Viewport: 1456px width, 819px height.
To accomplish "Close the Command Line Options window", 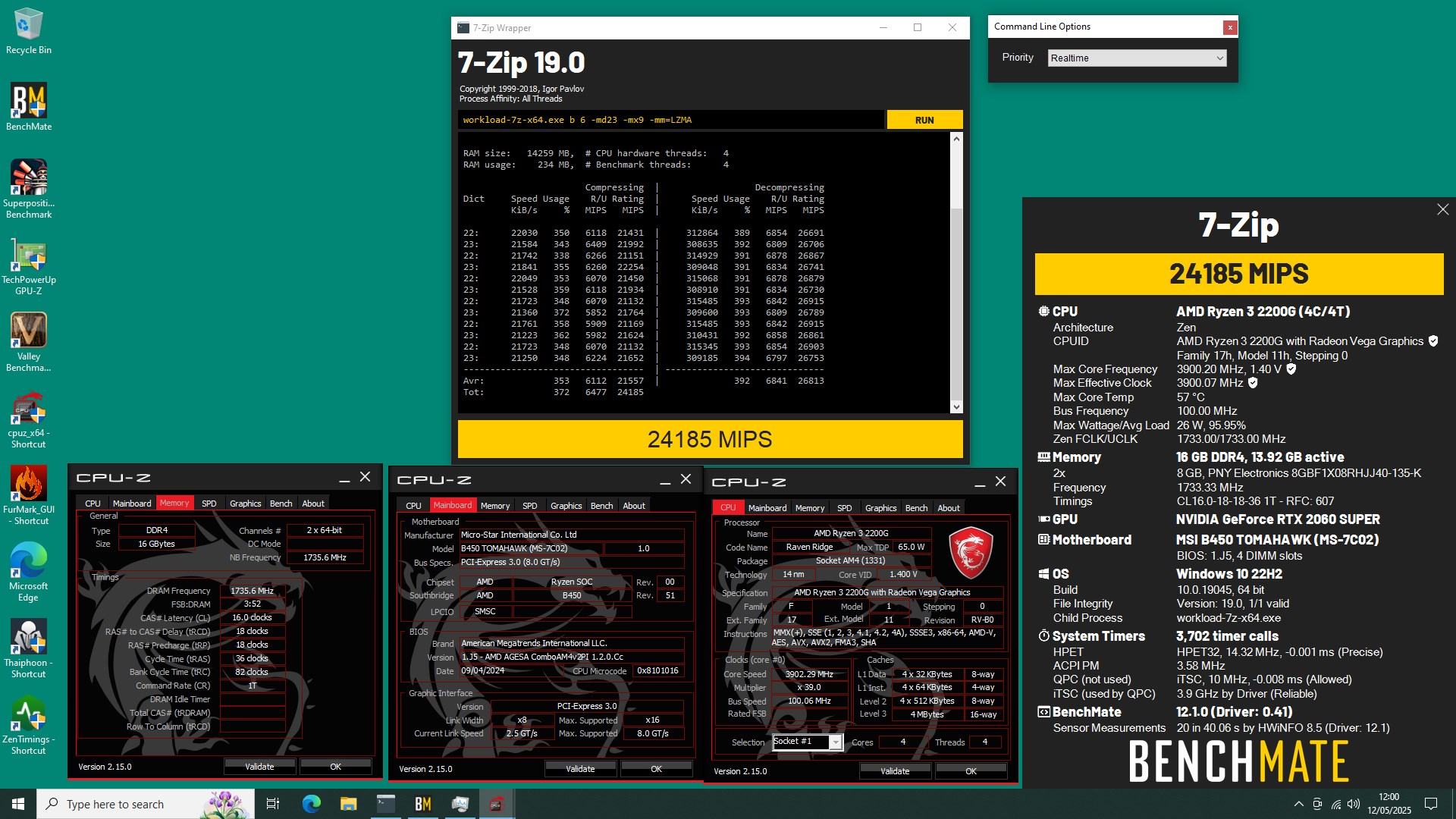I will (1229, 27).
